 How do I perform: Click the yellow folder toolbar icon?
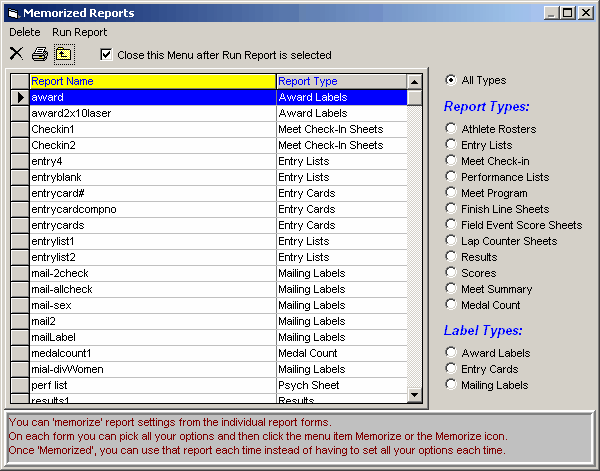coord(64,54)
